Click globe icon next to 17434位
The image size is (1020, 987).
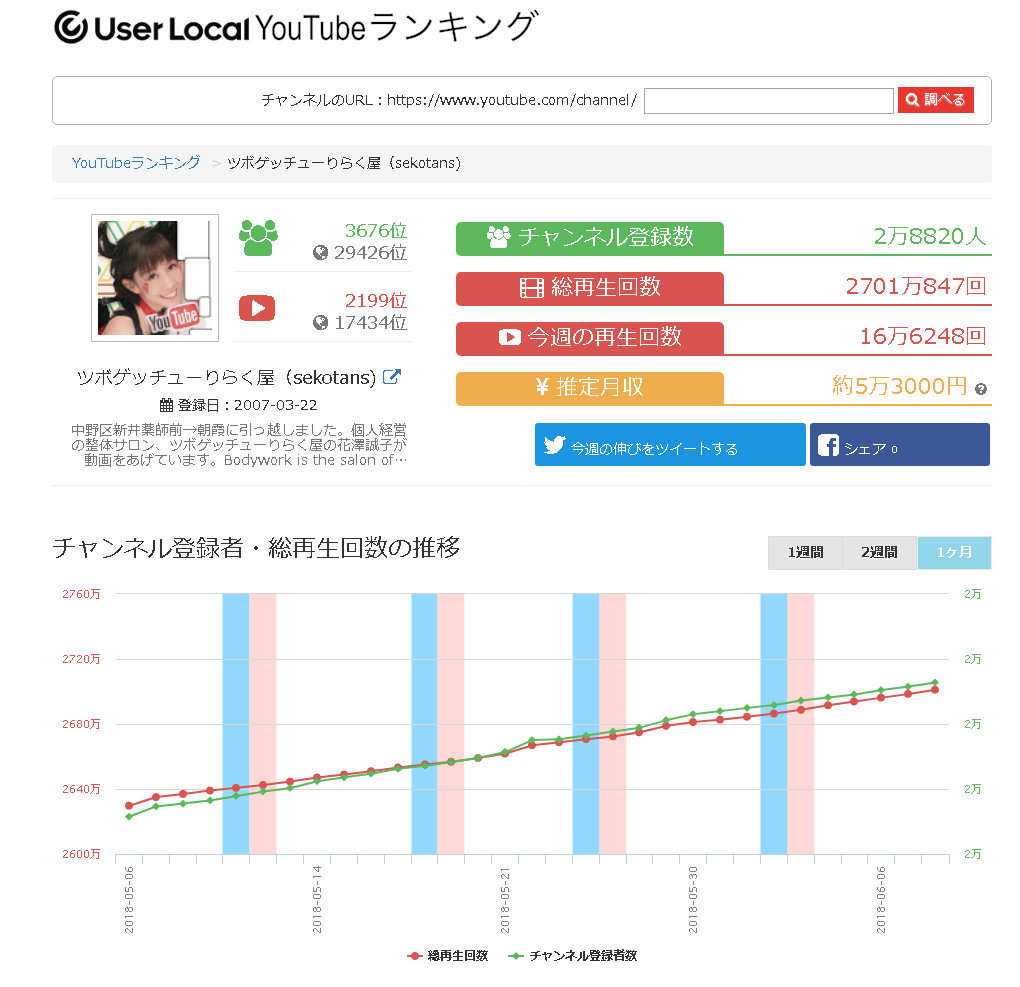pos(320,323)
